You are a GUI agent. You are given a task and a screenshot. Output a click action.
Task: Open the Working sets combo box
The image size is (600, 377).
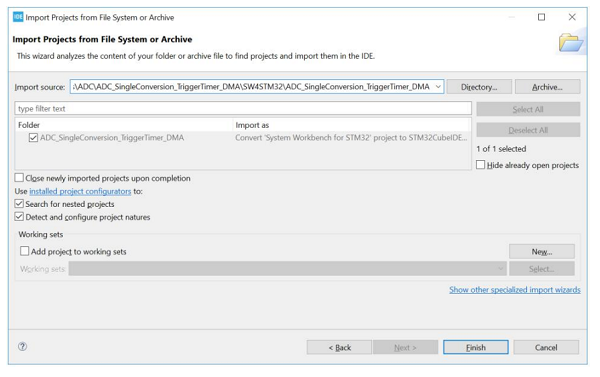[x=288, y=269]
